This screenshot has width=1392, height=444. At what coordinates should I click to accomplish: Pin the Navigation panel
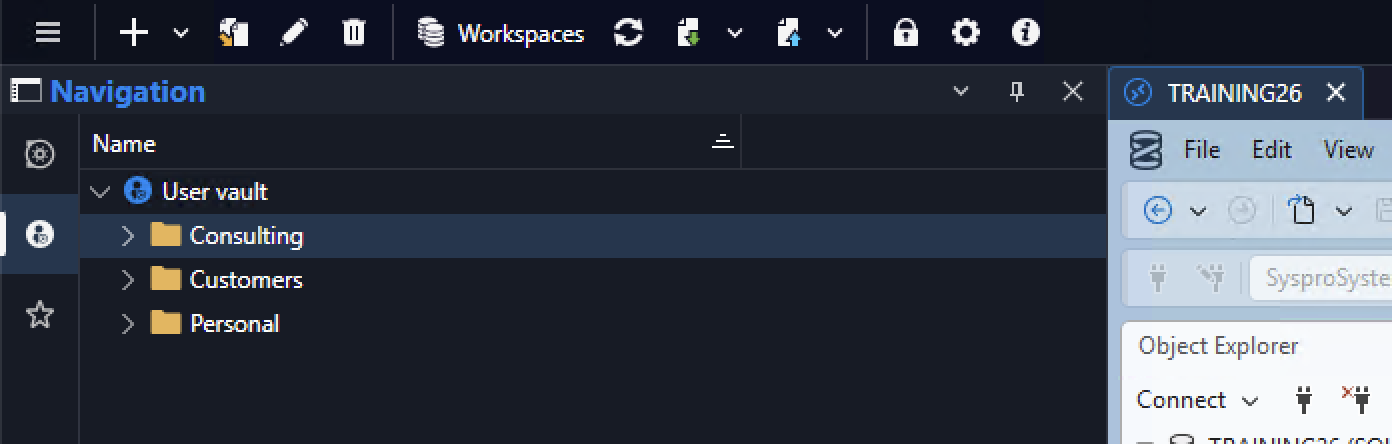(x=1017, y=92)
